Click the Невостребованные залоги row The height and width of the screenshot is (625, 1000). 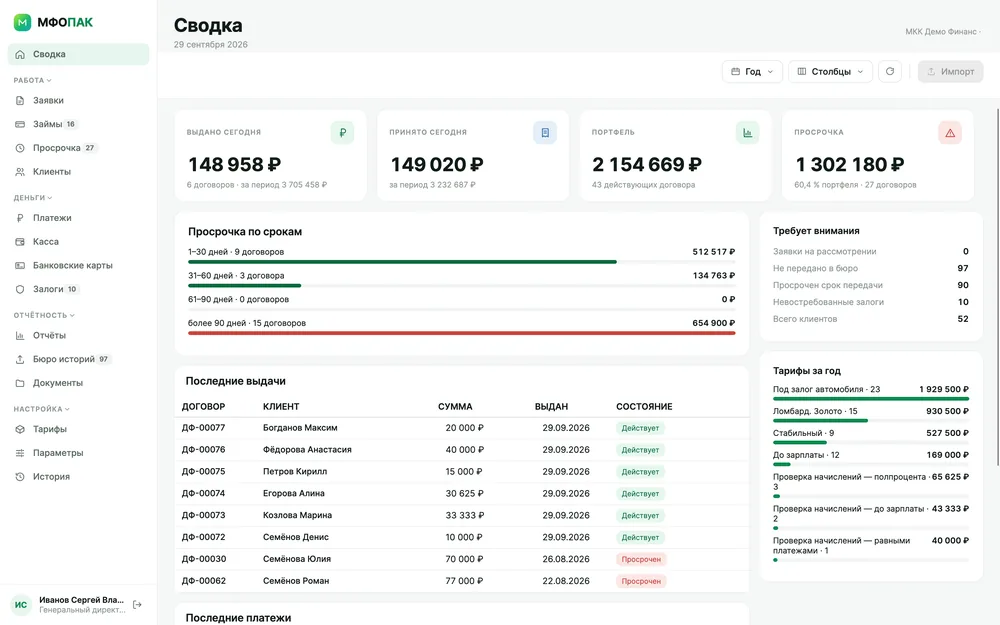(x=871, y=302)
